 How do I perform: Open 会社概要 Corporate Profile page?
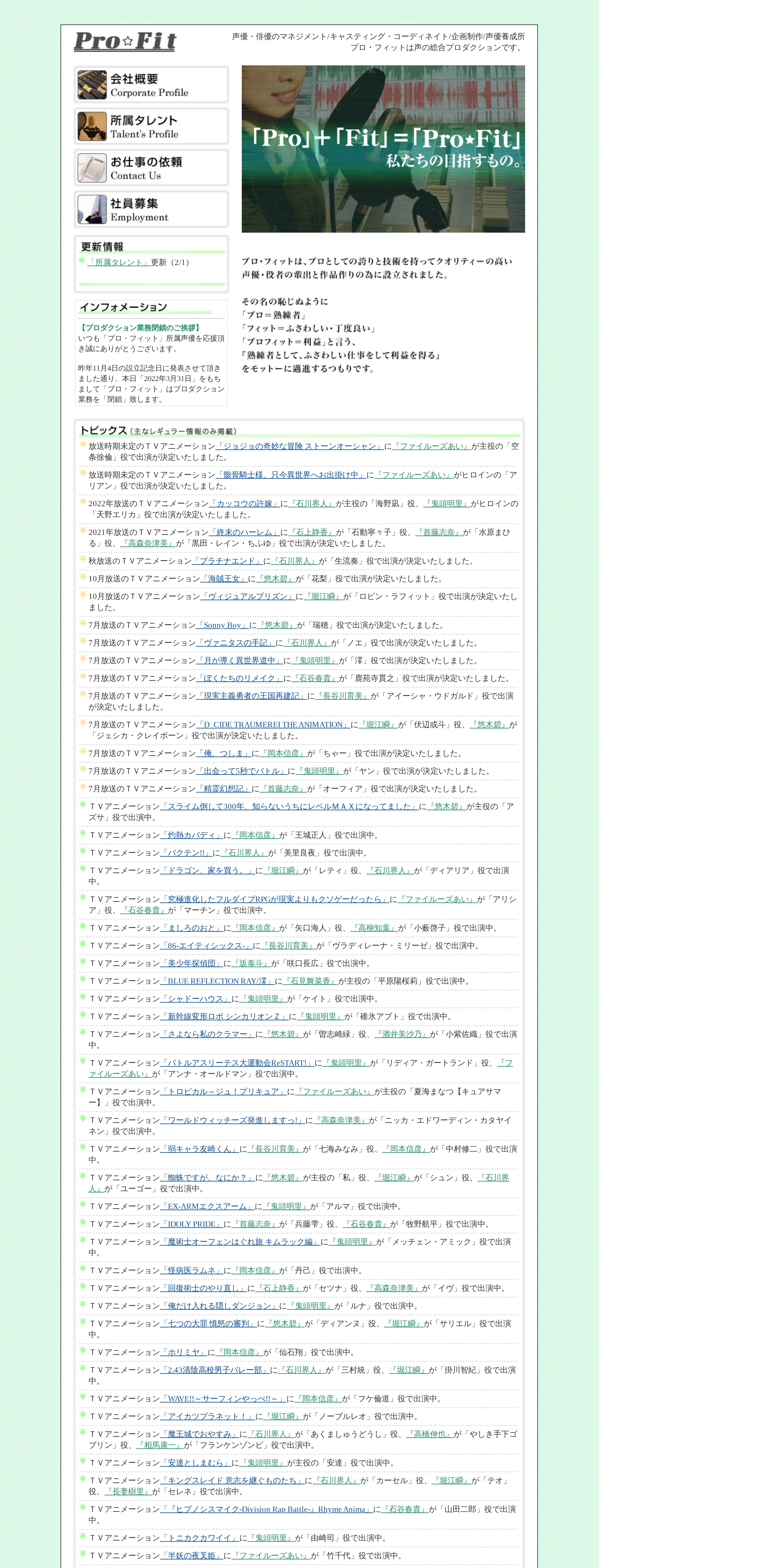(152, 85)
